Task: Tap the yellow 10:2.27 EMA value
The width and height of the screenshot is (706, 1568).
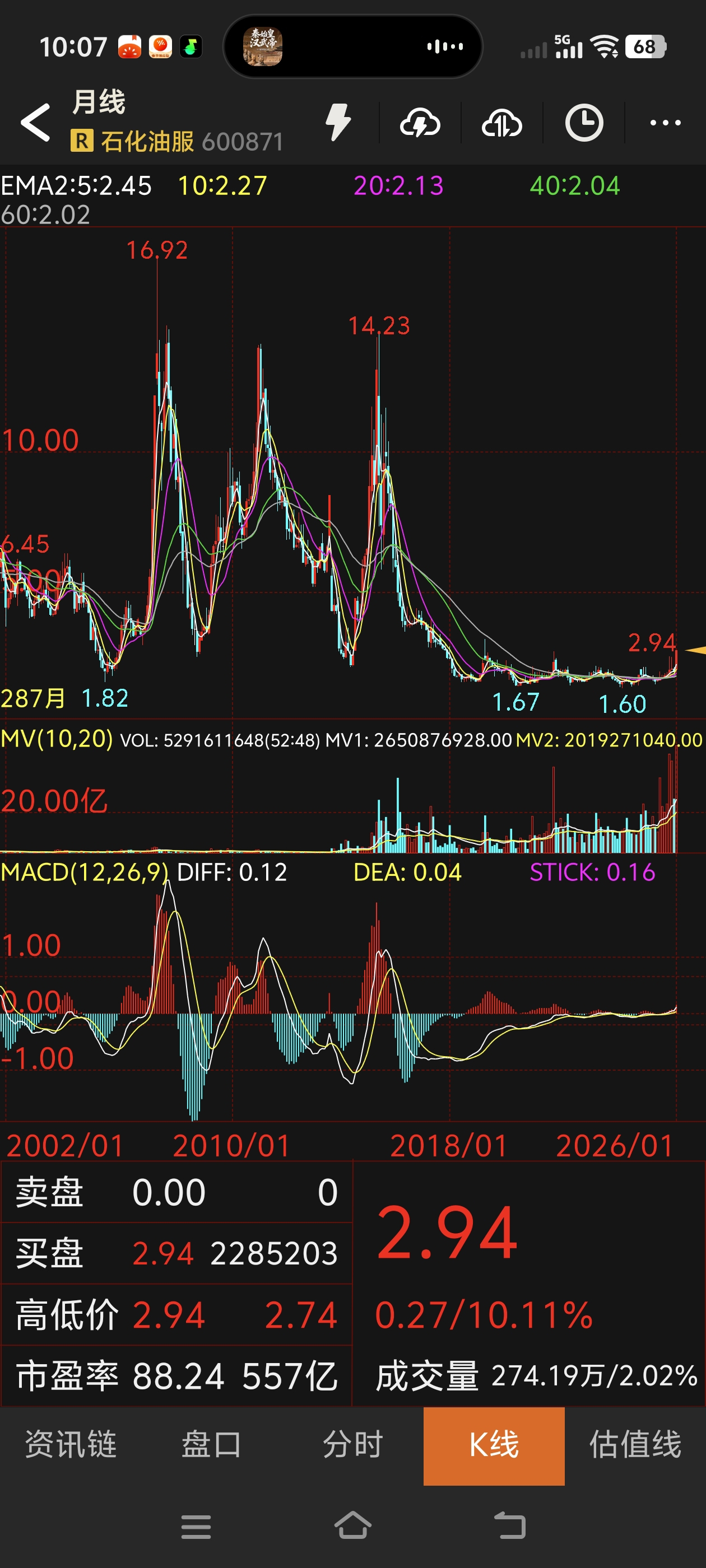Action: pos(222,186)
